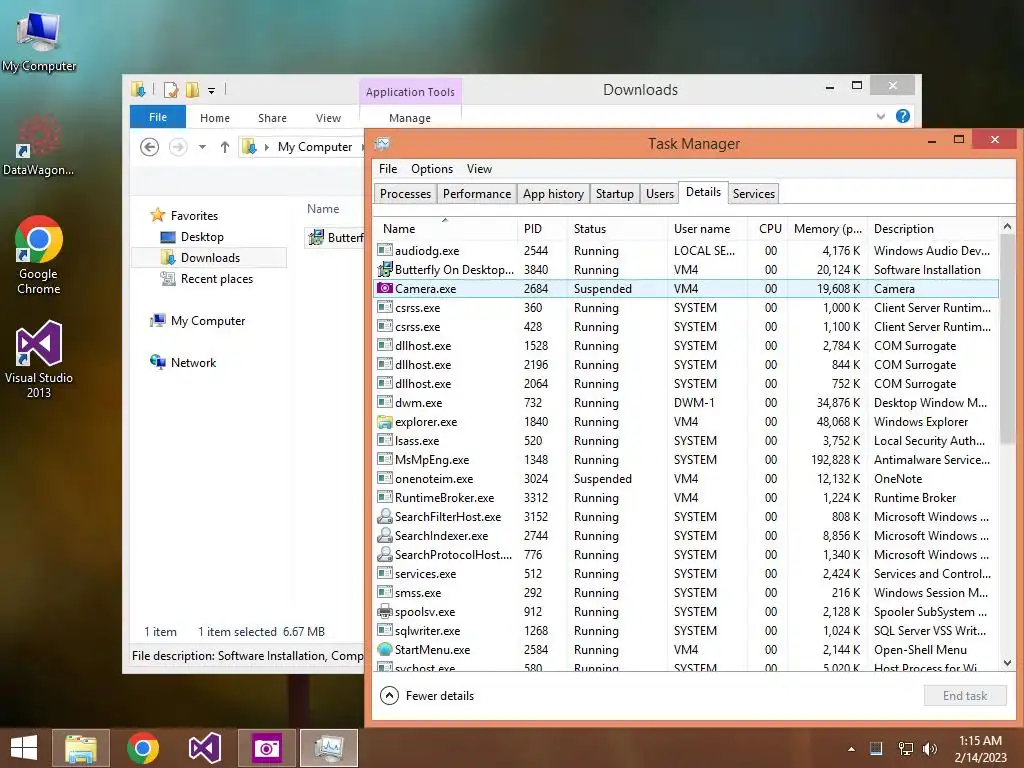
Task: Open Visual Studio 2013 desktop shortcut
Action: [x=39, y=359]
